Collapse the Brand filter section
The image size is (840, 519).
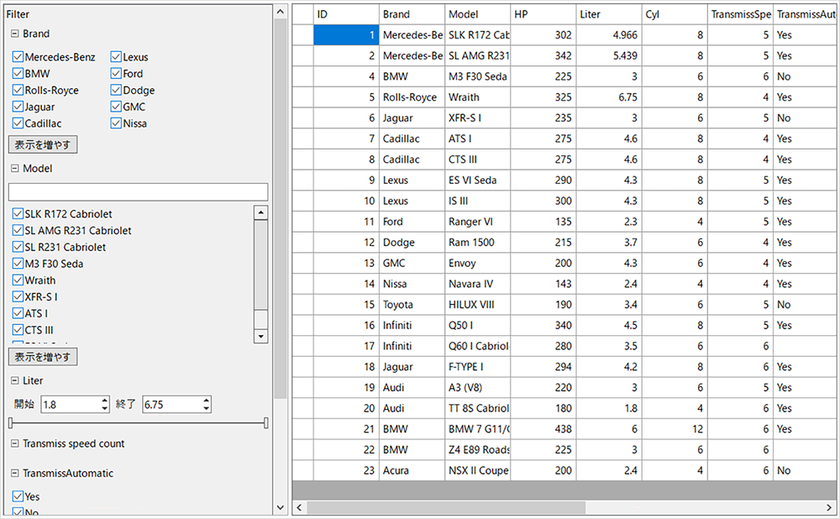[15, 34]
